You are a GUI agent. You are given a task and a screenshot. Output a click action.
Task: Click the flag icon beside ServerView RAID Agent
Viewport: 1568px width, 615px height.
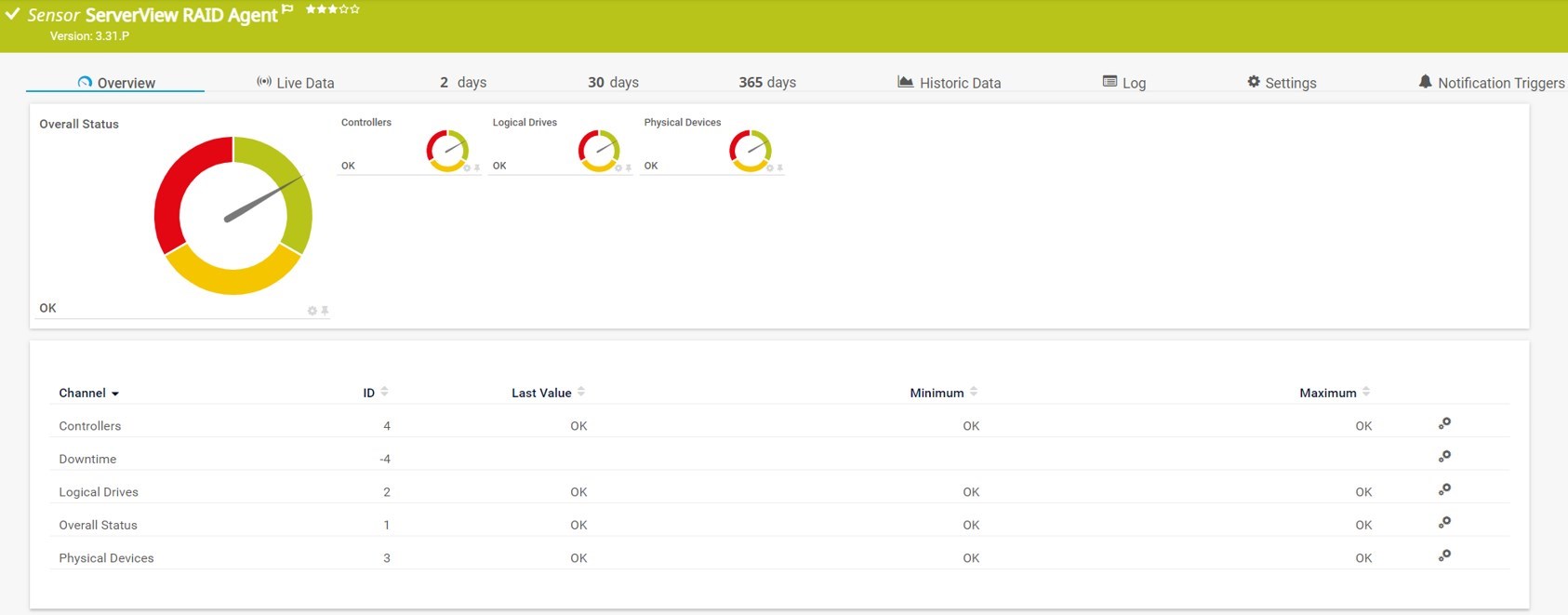coord(287,9)
